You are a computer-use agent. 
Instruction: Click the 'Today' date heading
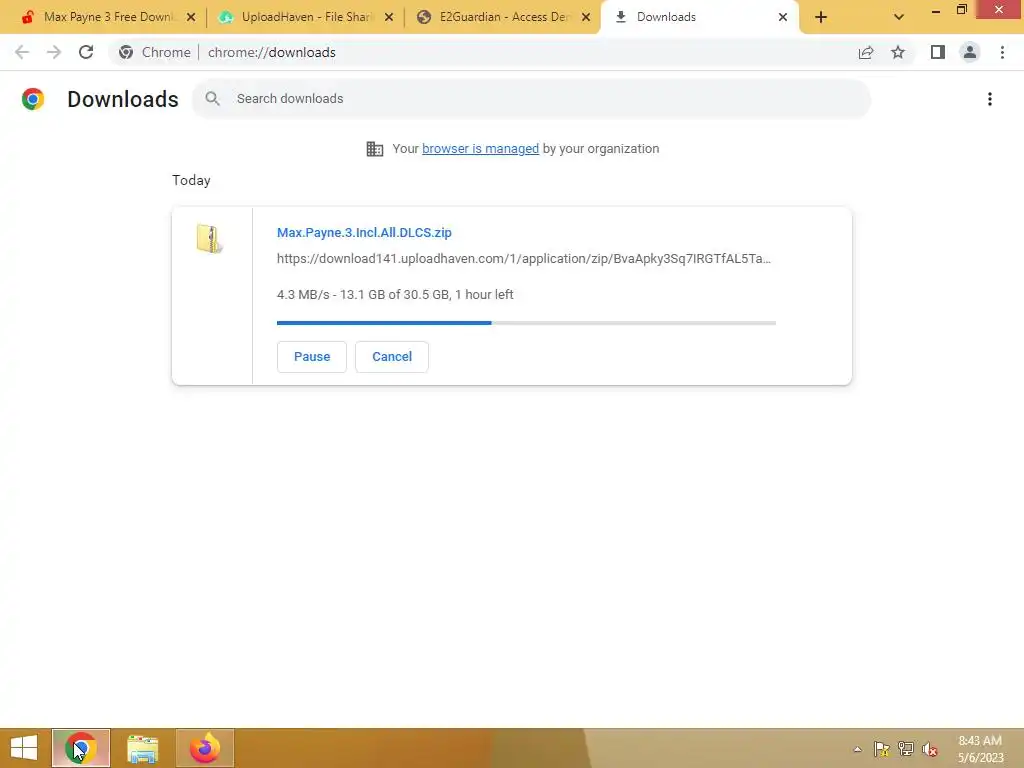[191, 180]
